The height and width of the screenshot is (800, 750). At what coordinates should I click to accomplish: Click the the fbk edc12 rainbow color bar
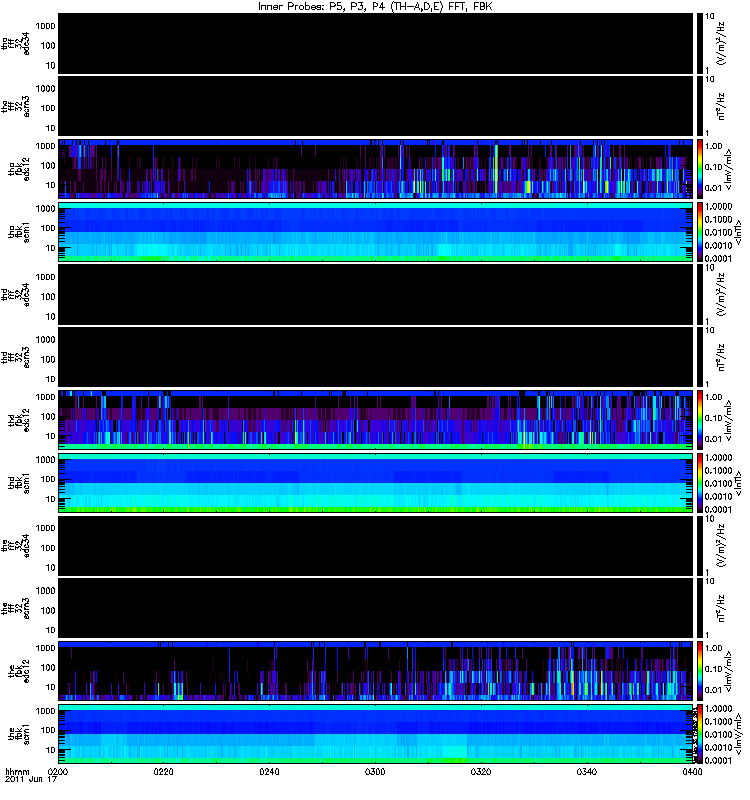pos(700,671)
